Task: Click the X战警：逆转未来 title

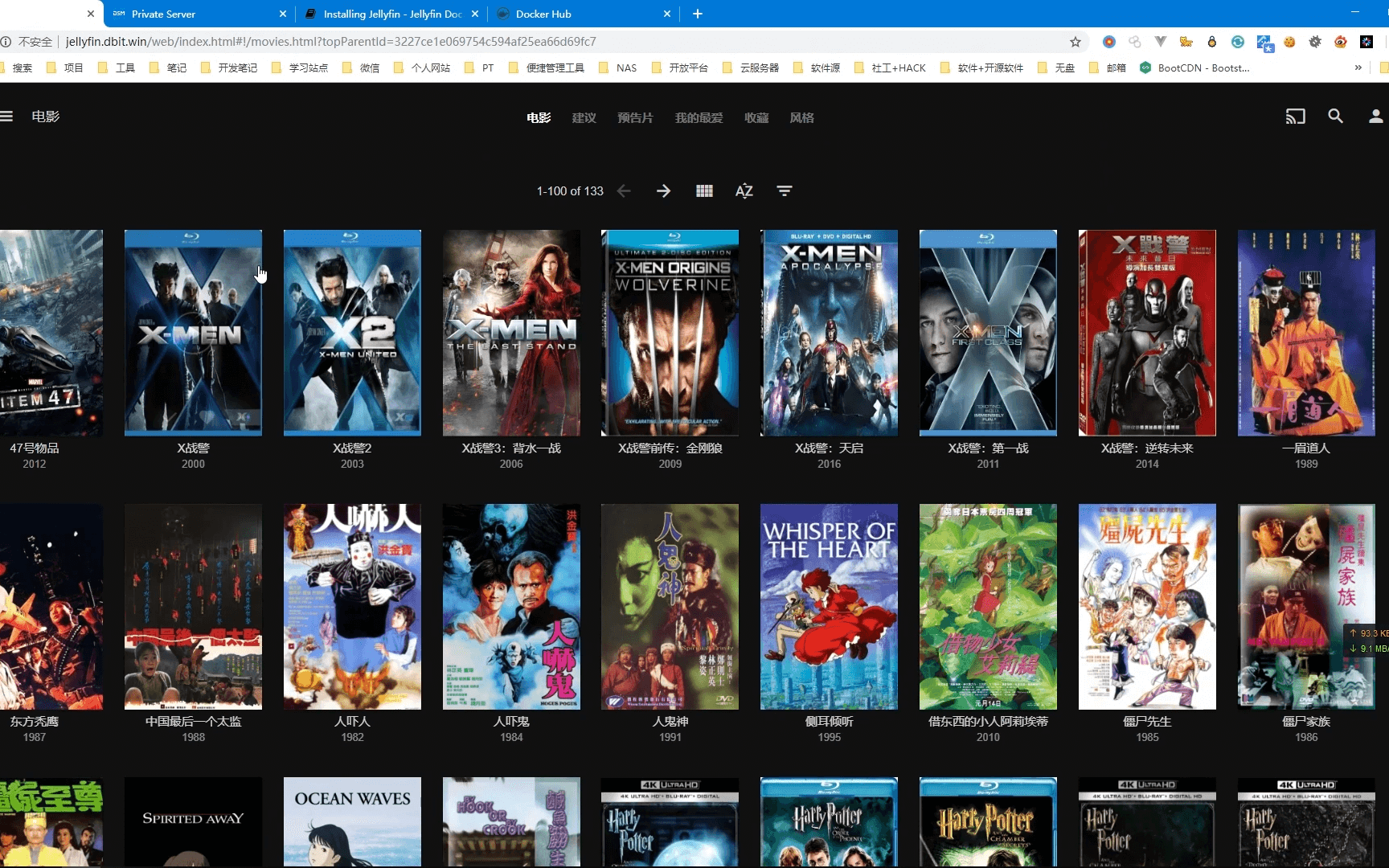Action: click(1147, 448)
